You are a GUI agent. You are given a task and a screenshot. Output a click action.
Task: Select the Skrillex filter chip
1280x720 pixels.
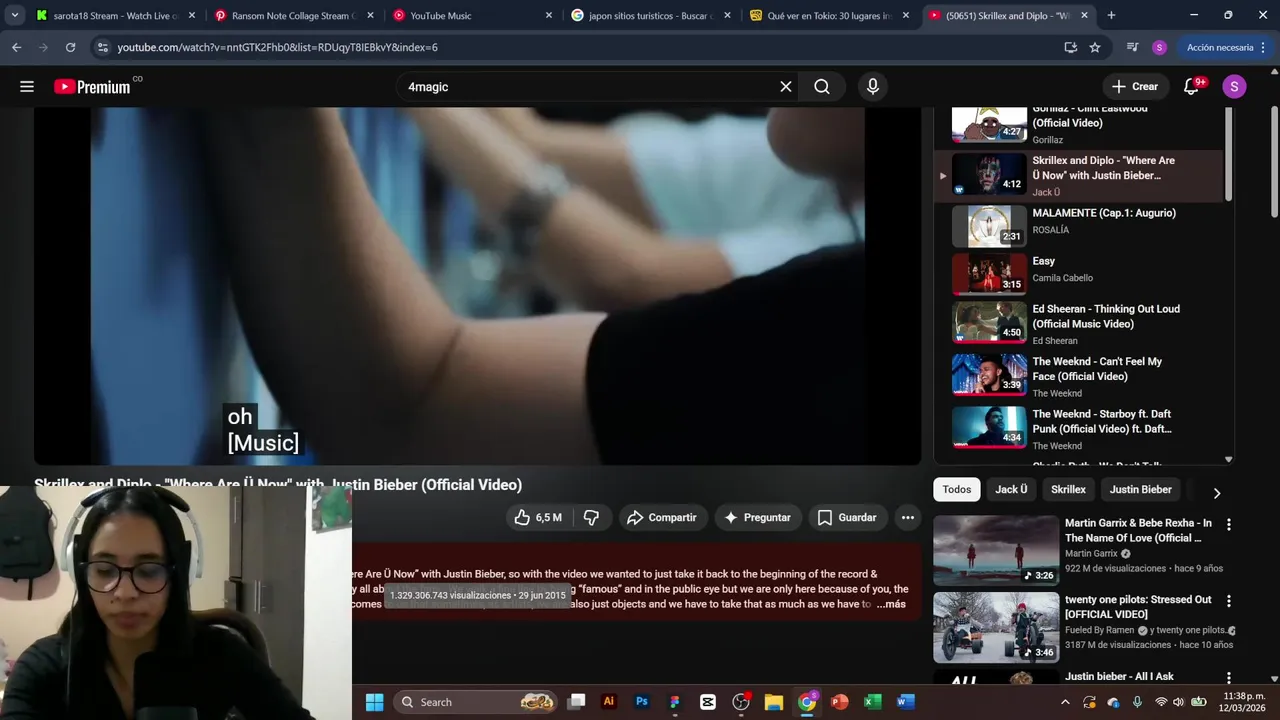click(x=1068, y=489)
